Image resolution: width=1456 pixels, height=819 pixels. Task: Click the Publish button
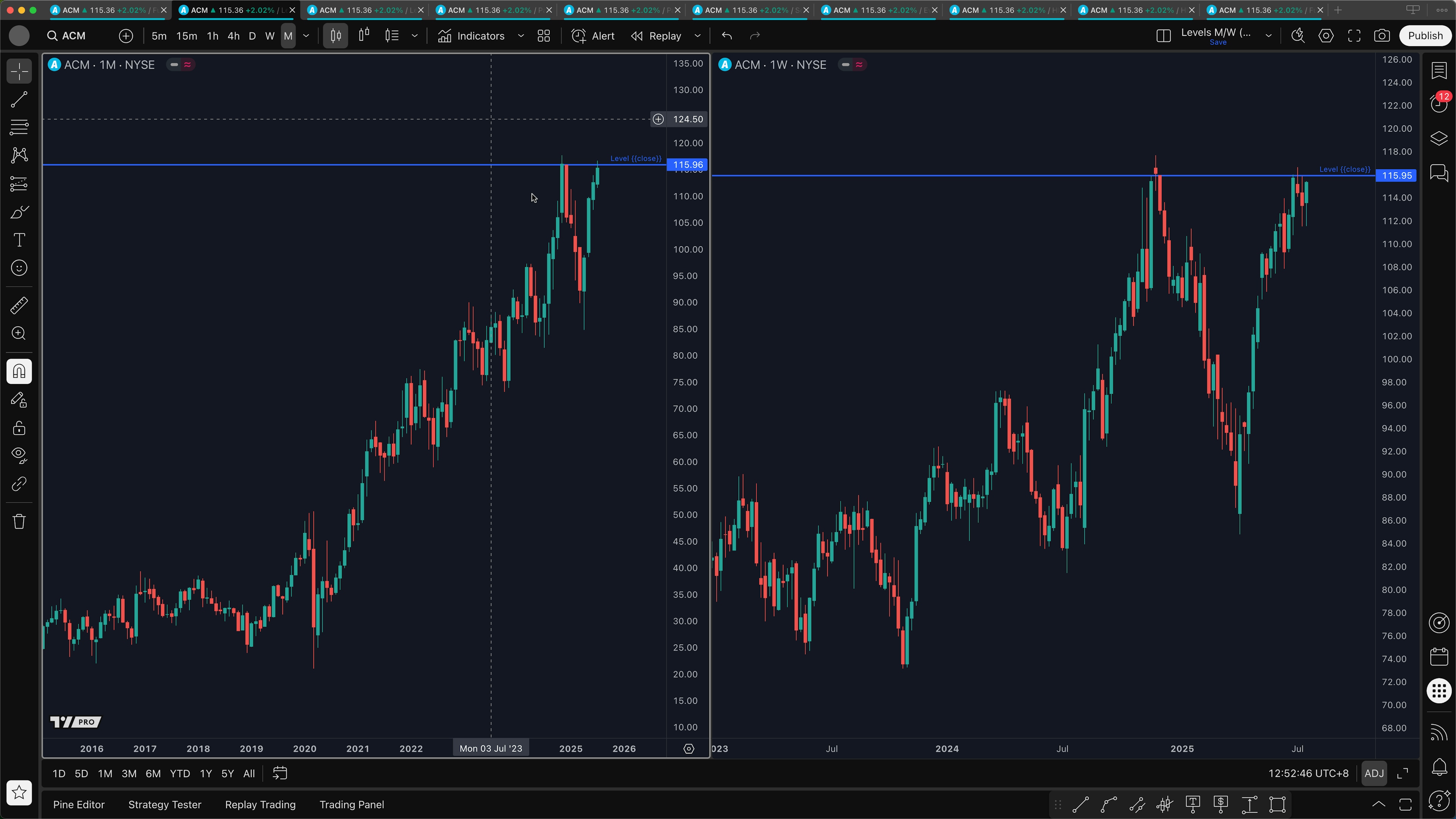pyautogui.click(x=1425, y=36)
